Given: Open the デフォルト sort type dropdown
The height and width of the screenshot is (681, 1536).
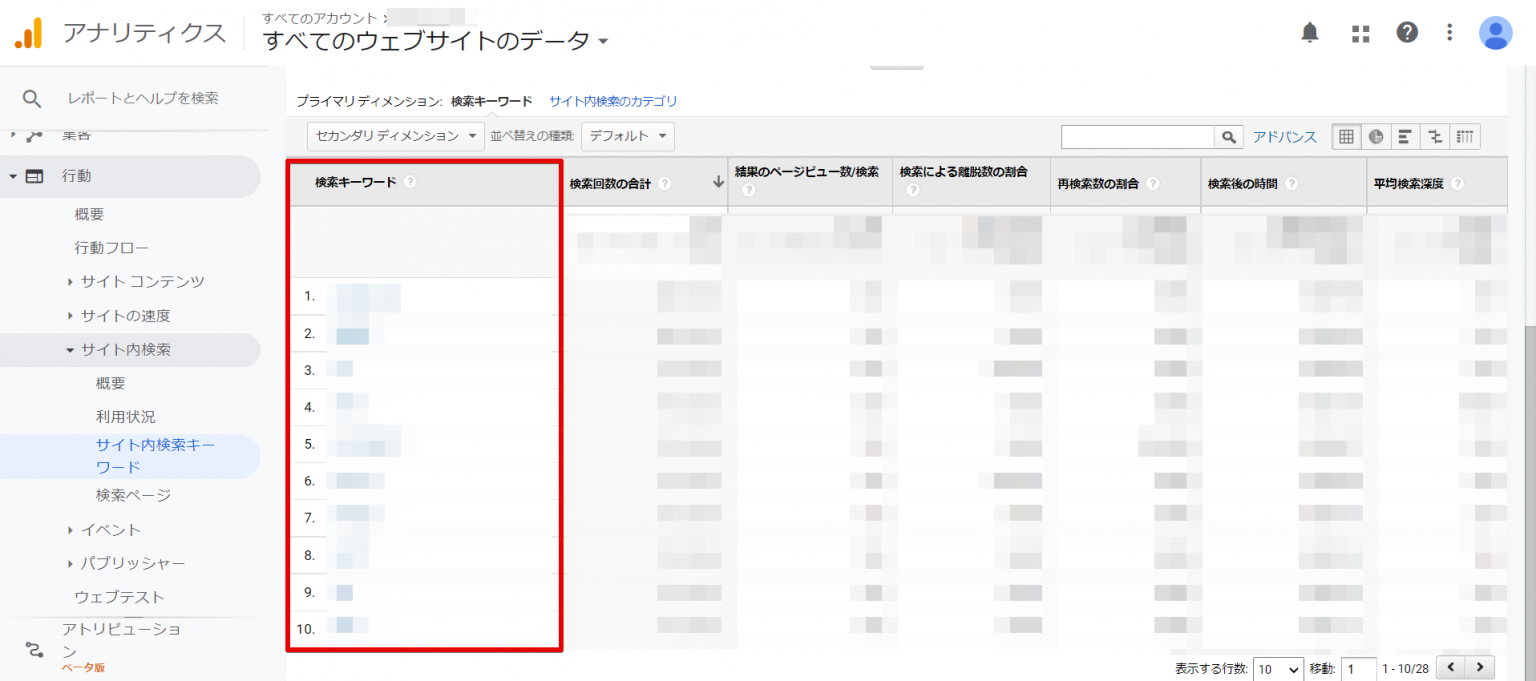Looking at the screenshot, I should pyautogui.click(x=627, y=136).
